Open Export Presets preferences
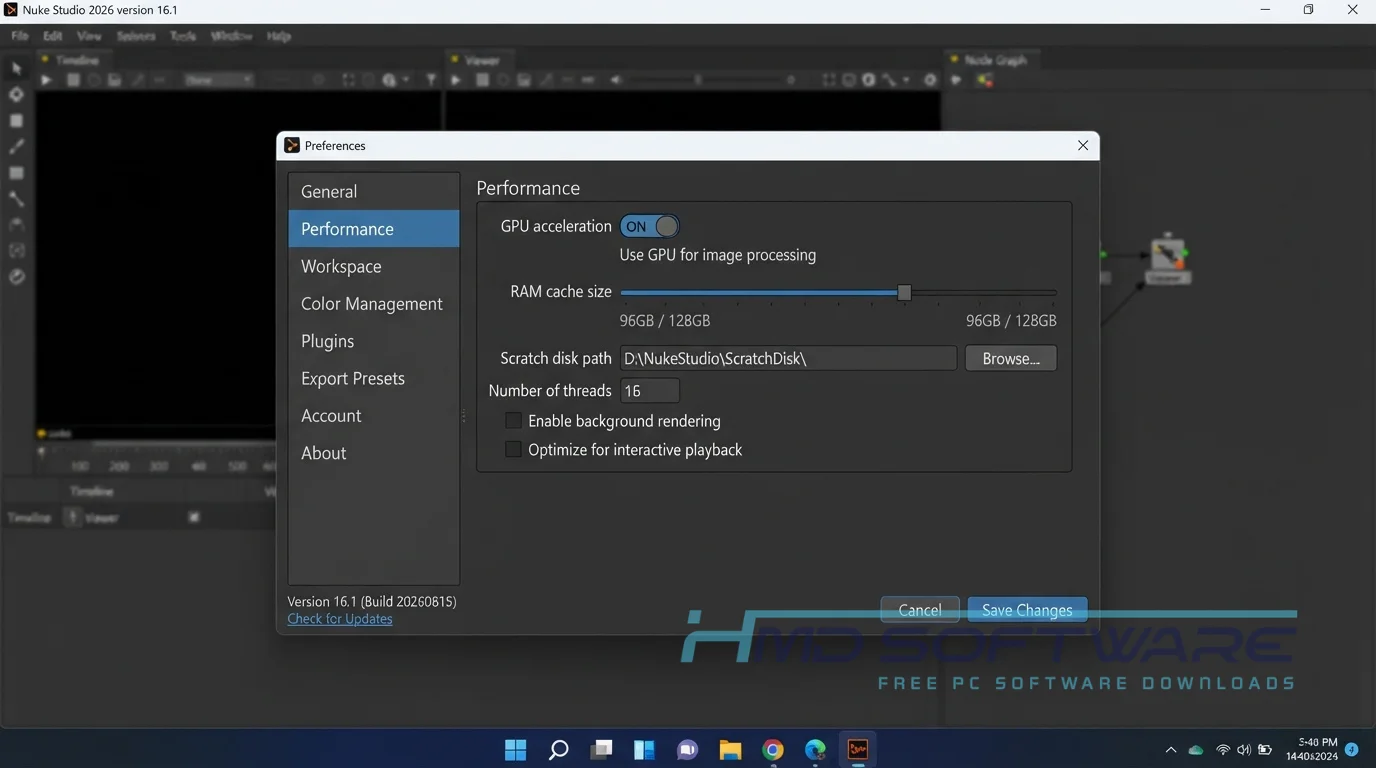 click(x=374, y=378)
